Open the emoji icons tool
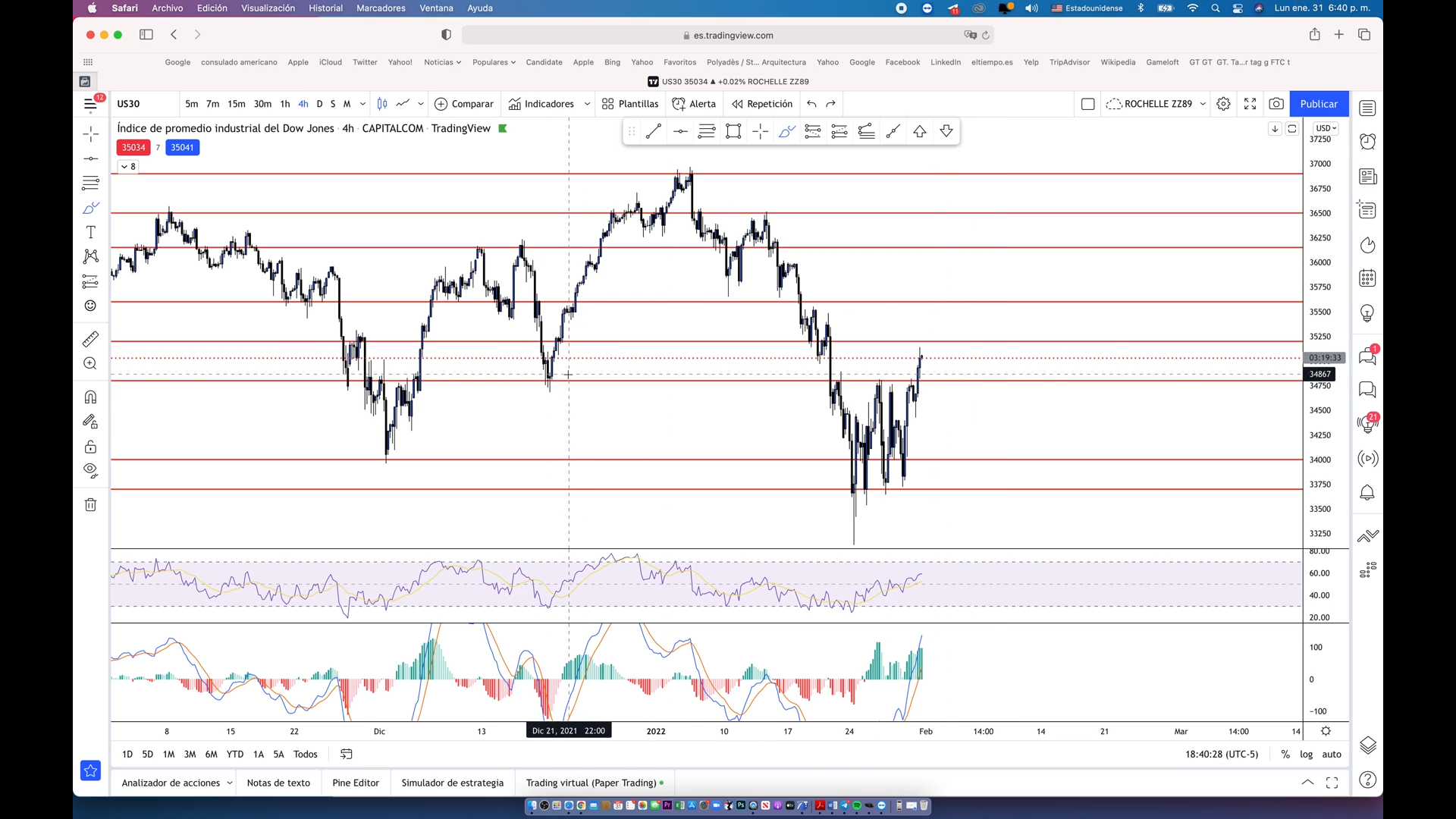 91,306
